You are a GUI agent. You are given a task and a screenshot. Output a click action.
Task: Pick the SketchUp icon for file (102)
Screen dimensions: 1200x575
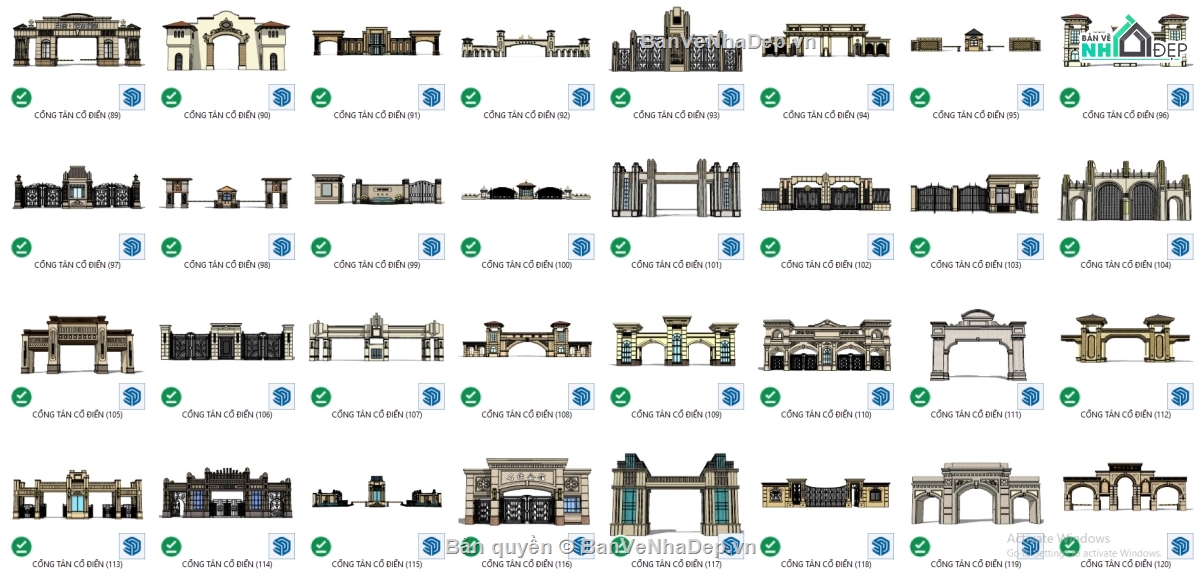click(881, 247)
